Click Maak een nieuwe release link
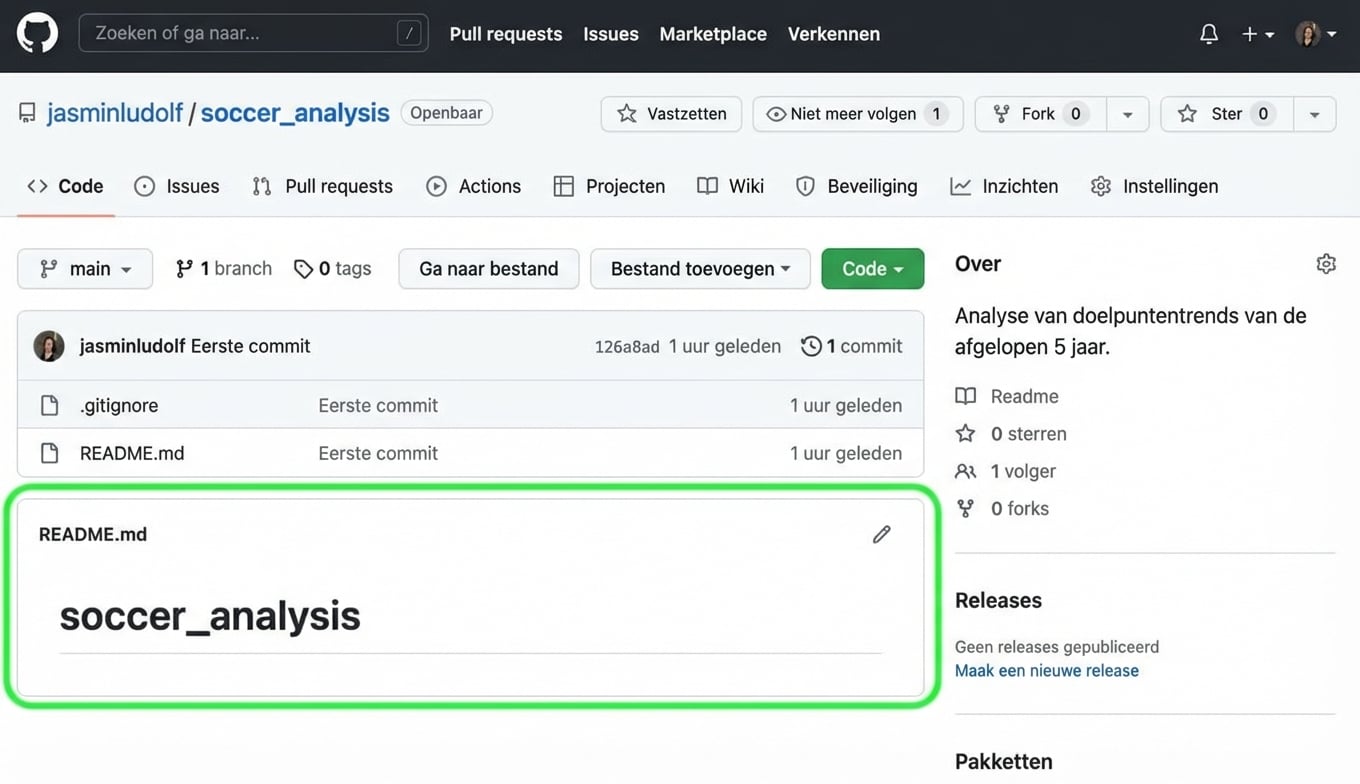 [1047, 670]
